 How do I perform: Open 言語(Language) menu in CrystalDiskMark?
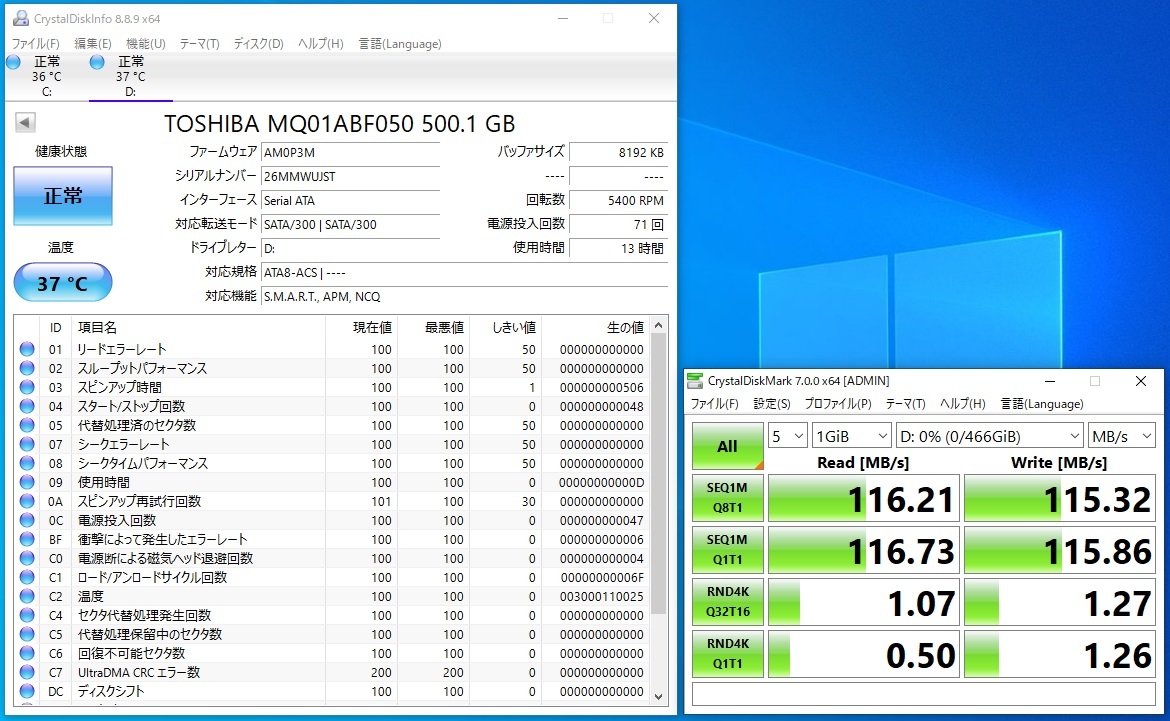pos(1042,404)
